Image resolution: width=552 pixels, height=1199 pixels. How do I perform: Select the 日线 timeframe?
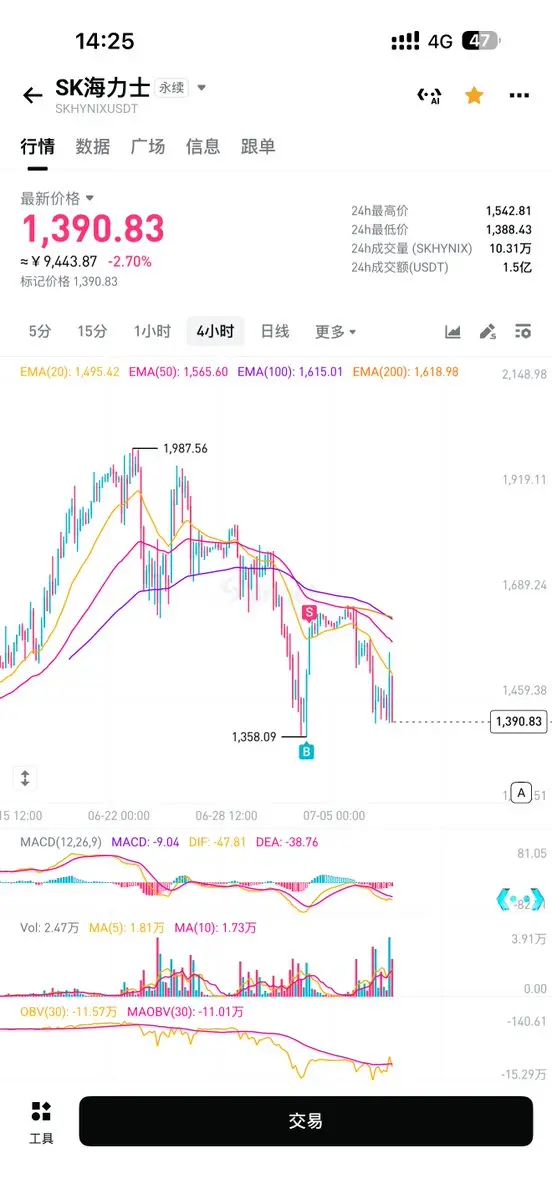pyautogui.click(x=274, y=331)
